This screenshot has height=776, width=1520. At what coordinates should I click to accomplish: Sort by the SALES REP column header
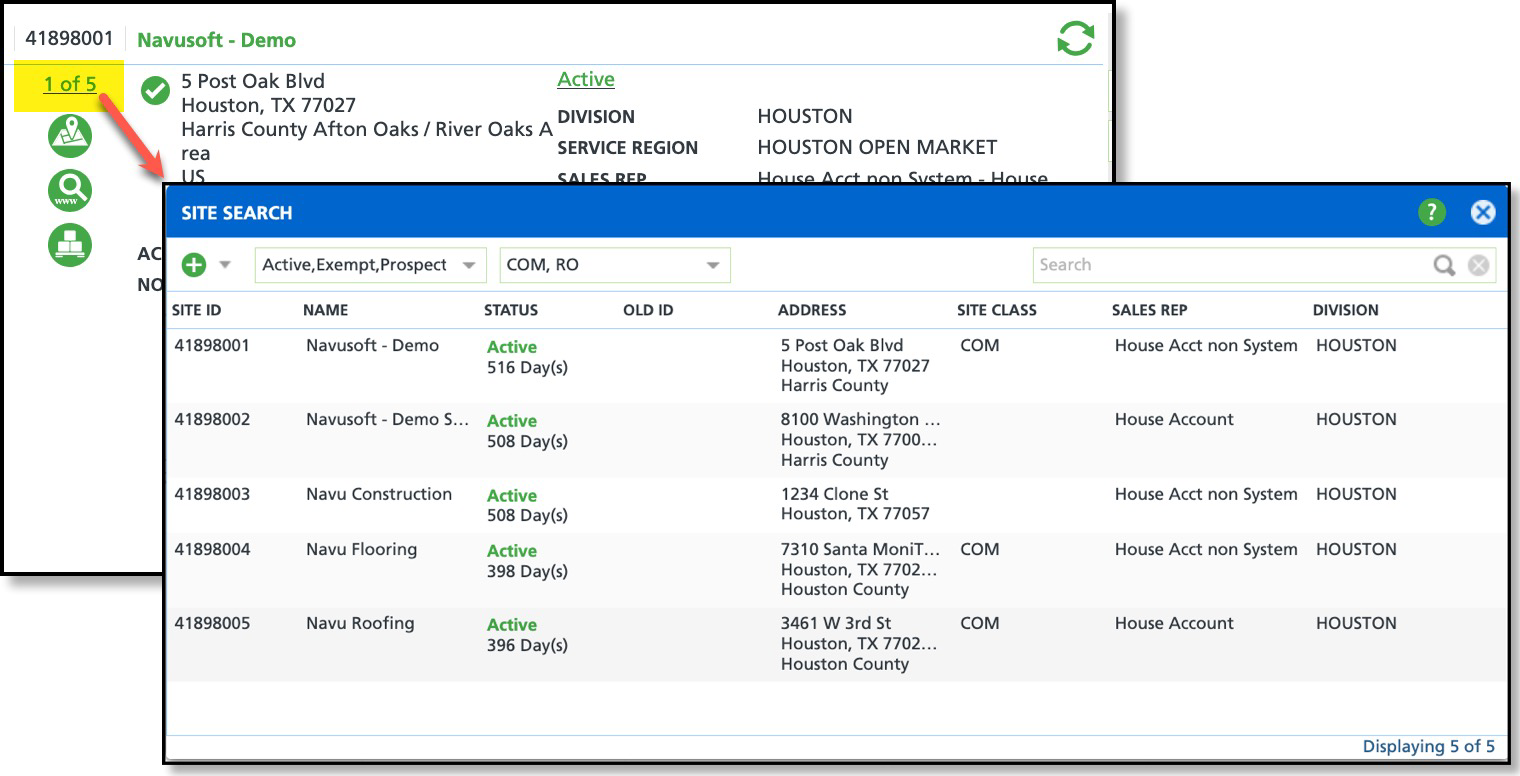pos(1150,310)
